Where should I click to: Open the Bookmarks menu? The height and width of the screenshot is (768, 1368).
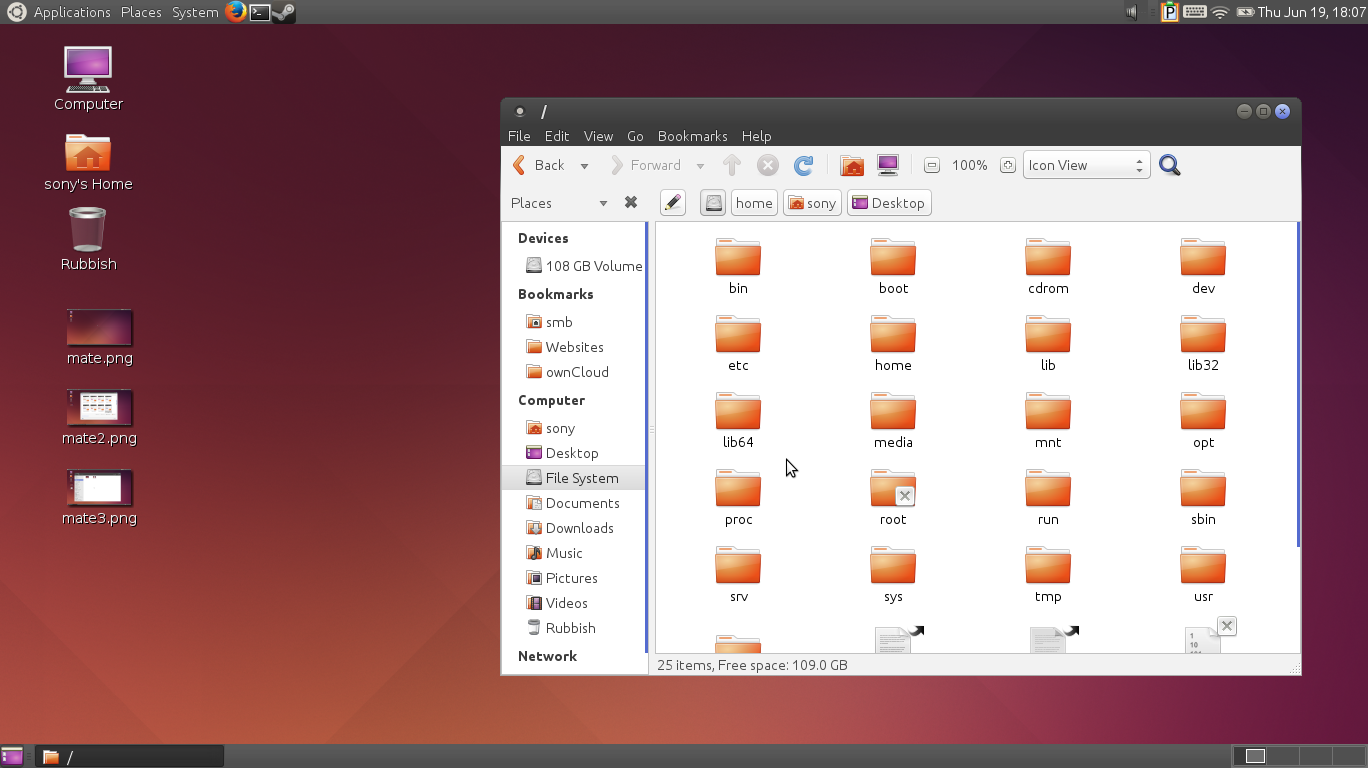(692, 136)
